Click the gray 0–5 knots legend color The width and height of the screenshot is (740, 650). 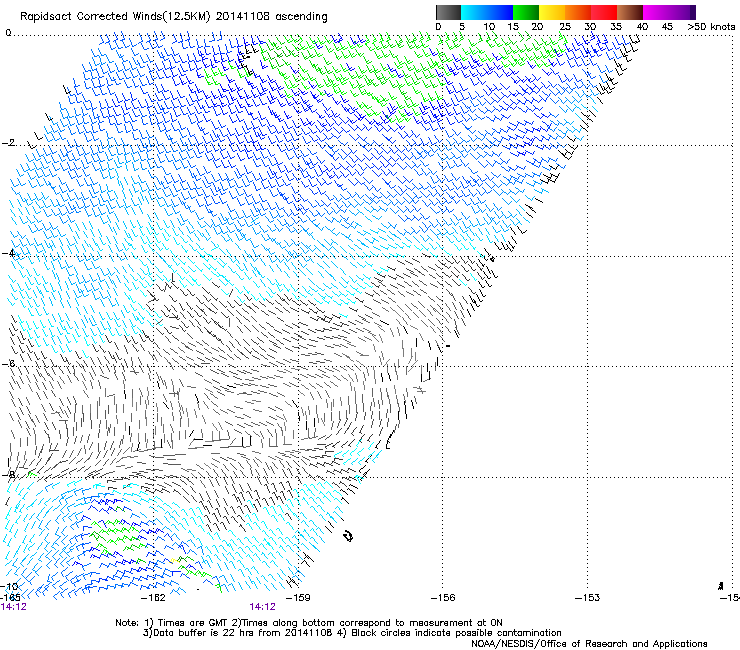(x=448, y=12)
